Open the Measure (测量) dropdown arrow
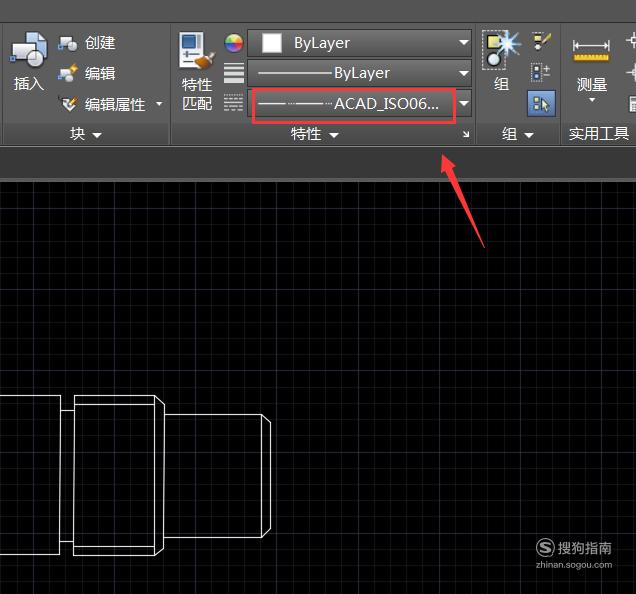636x594 pixels. coord(592,100)
